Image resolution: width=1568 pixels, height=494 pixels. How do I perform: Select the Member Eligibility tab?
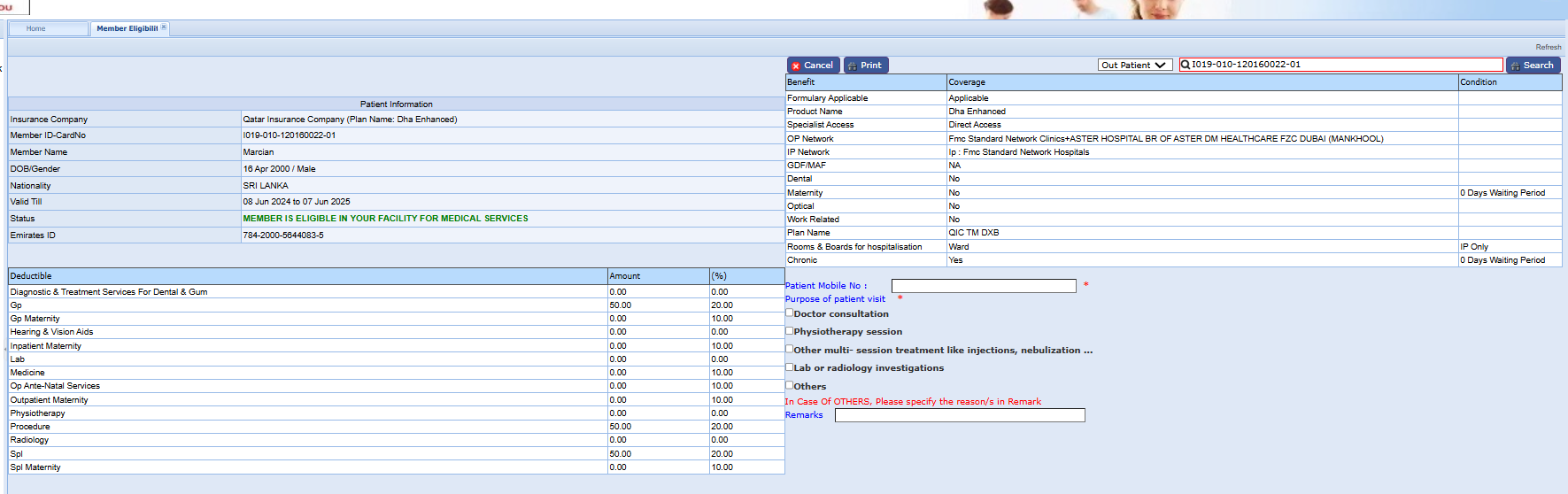coord(127,28)
